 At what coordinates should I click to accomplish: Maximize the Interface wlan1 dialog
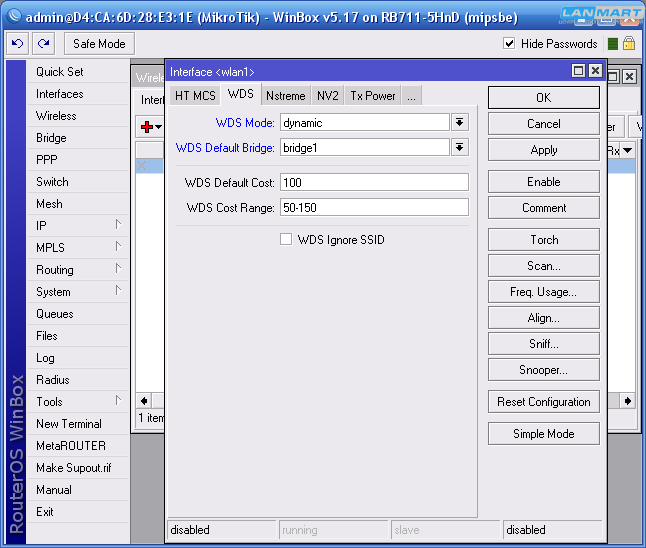point(578,71)
